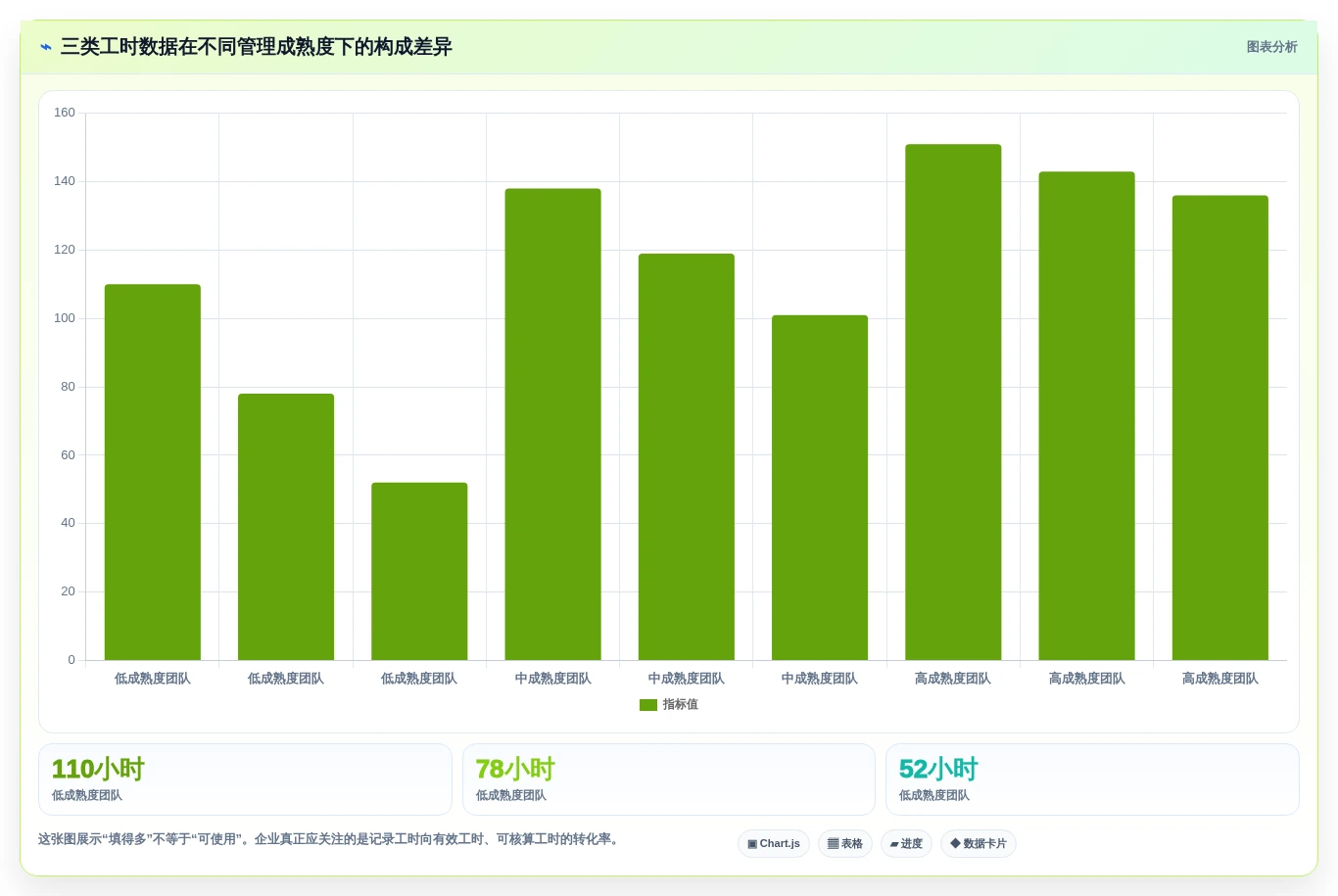Select the Chart.js tag chip

coord(774,843)
